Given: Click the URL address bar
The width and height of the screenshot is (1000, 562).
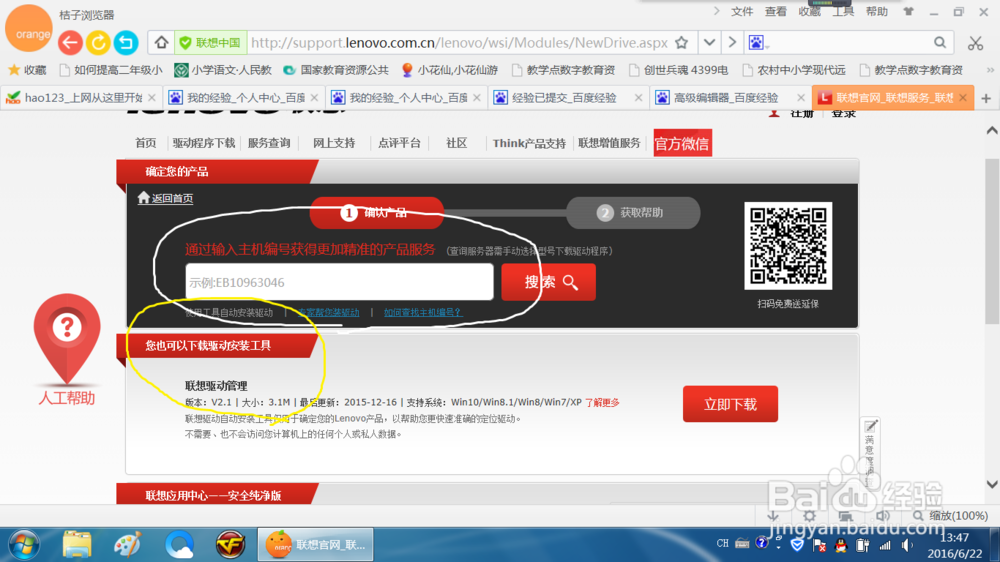Looking at the screenshot, I should click(459, 43).
